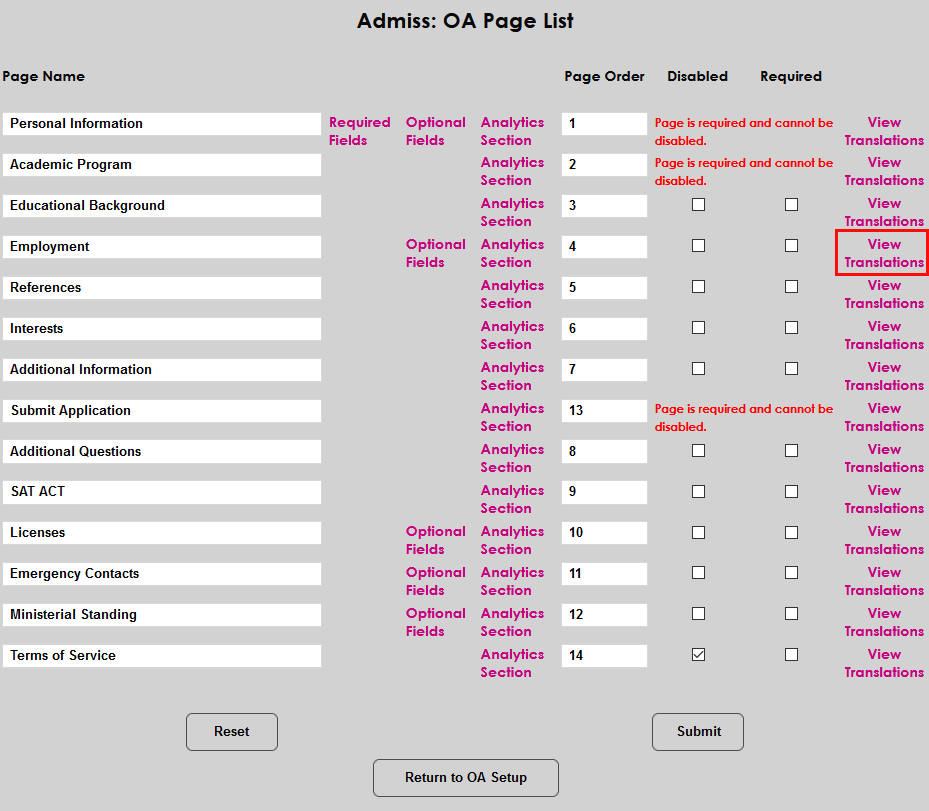Enable the Disabled checkbox for Educational Background
Viewport: 929px width, 811px height.
click(698, 204)
